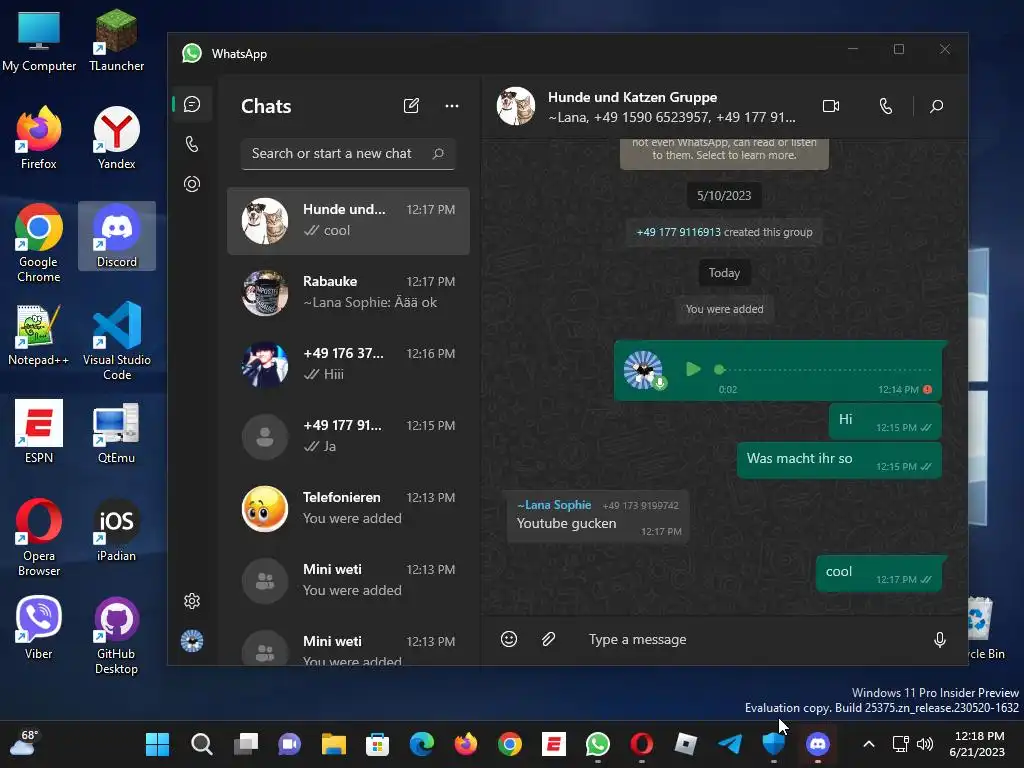Open Task View on the taskbar
The height and width of the screenshot is (768, 1024).
246,744
